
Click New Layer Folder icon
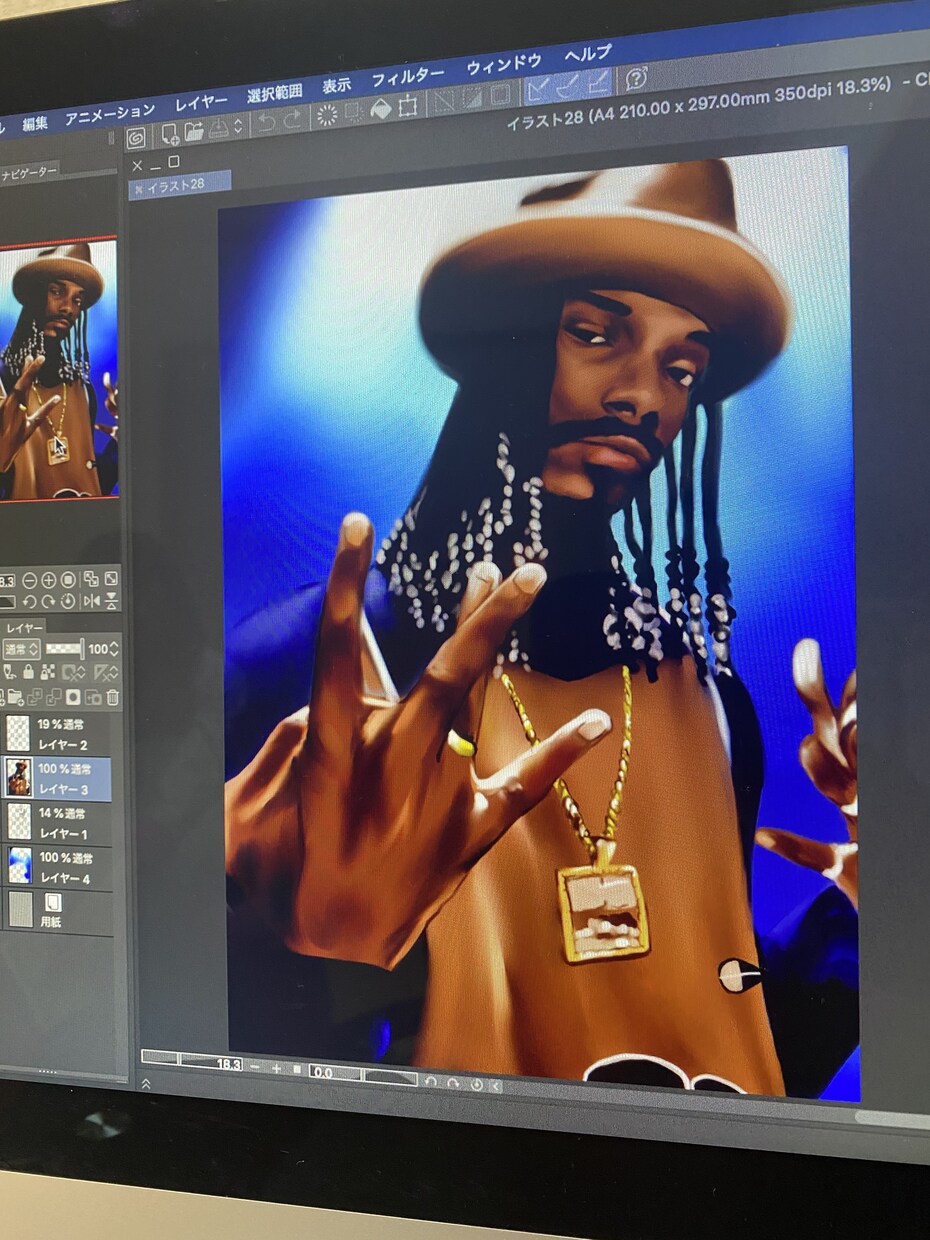[17, 697]
